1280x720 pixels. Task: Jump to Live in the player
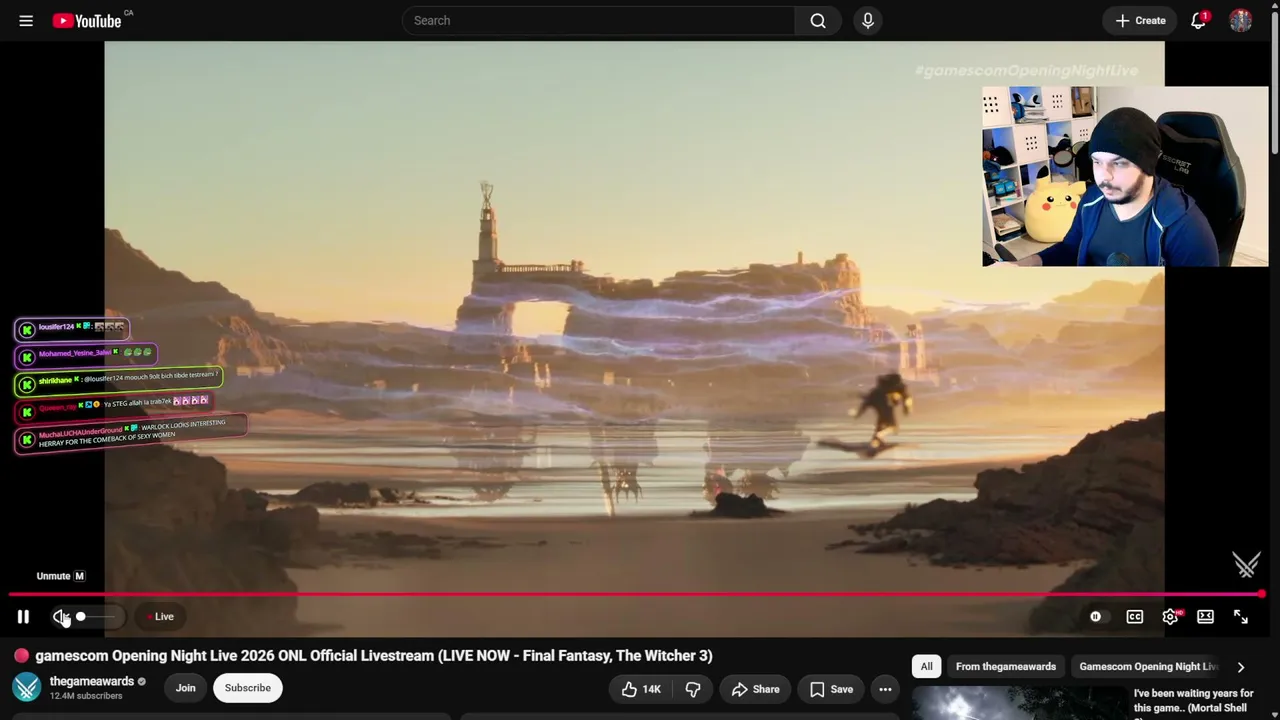[x=160, y=617]
